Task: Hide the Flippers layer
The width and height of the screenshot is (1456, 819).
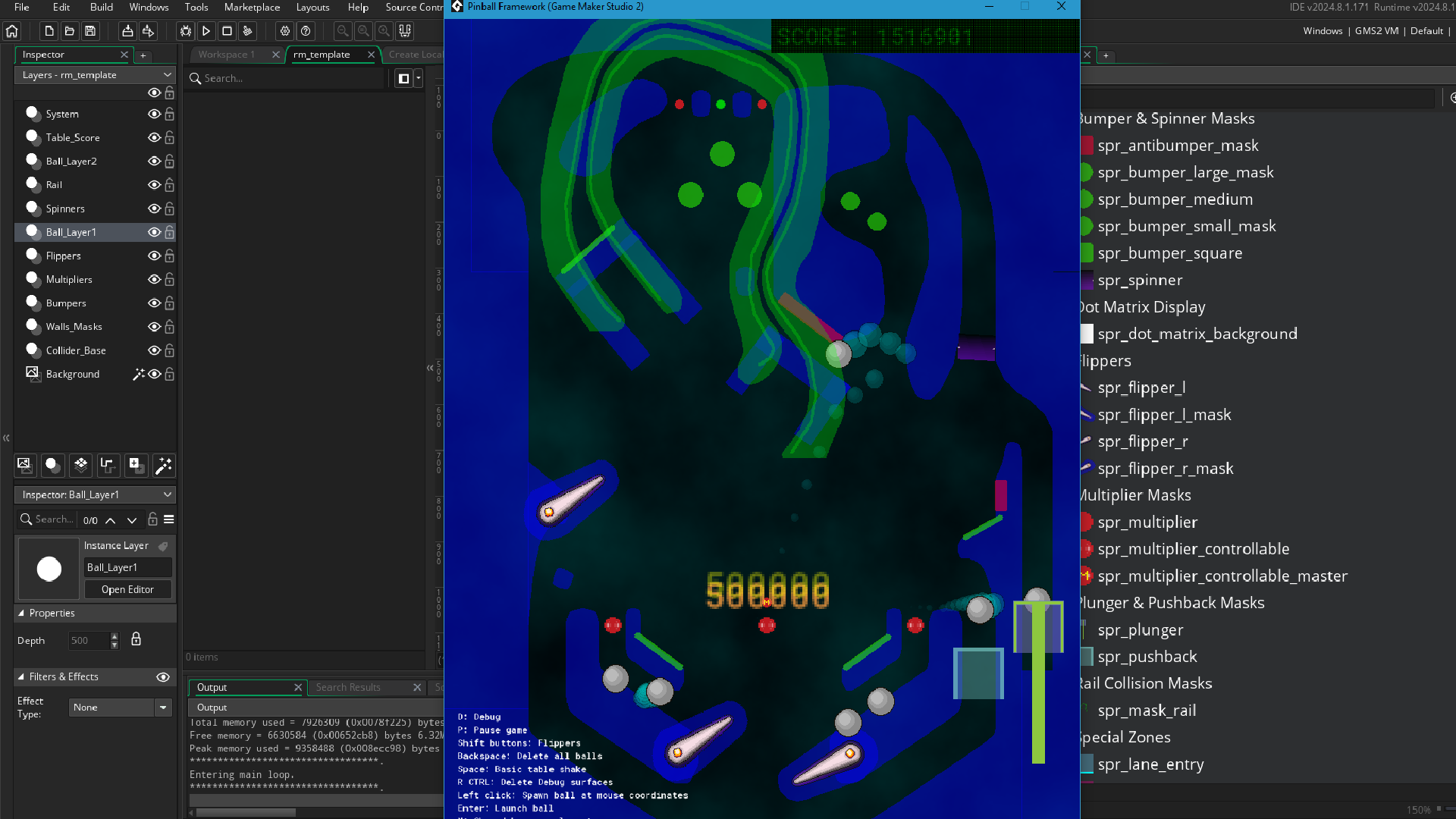Action: tap(153, 256)
